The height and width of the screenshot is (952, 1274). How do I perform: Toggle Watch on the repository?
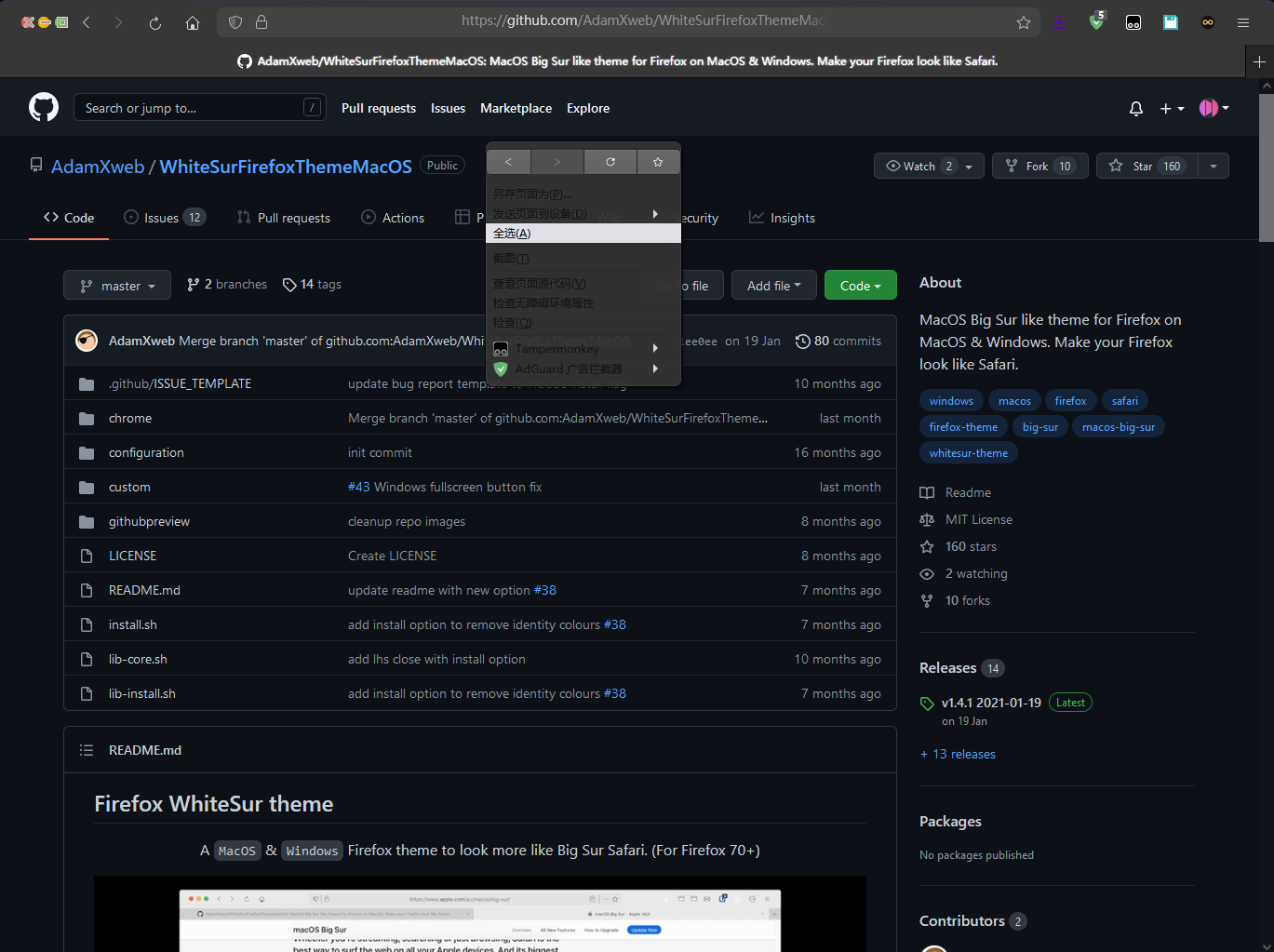916,165
